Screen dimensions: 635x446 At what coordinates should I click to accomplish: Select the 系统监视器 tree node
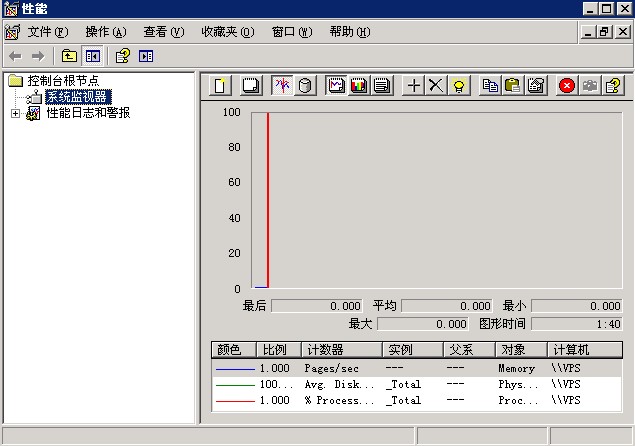pyautogui.click(x=78, y=97)
